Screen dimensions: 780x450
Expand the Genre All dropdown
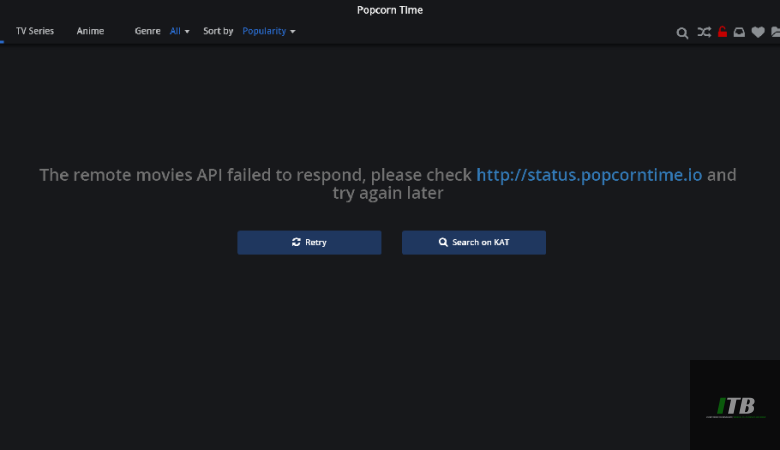point(180,31)
